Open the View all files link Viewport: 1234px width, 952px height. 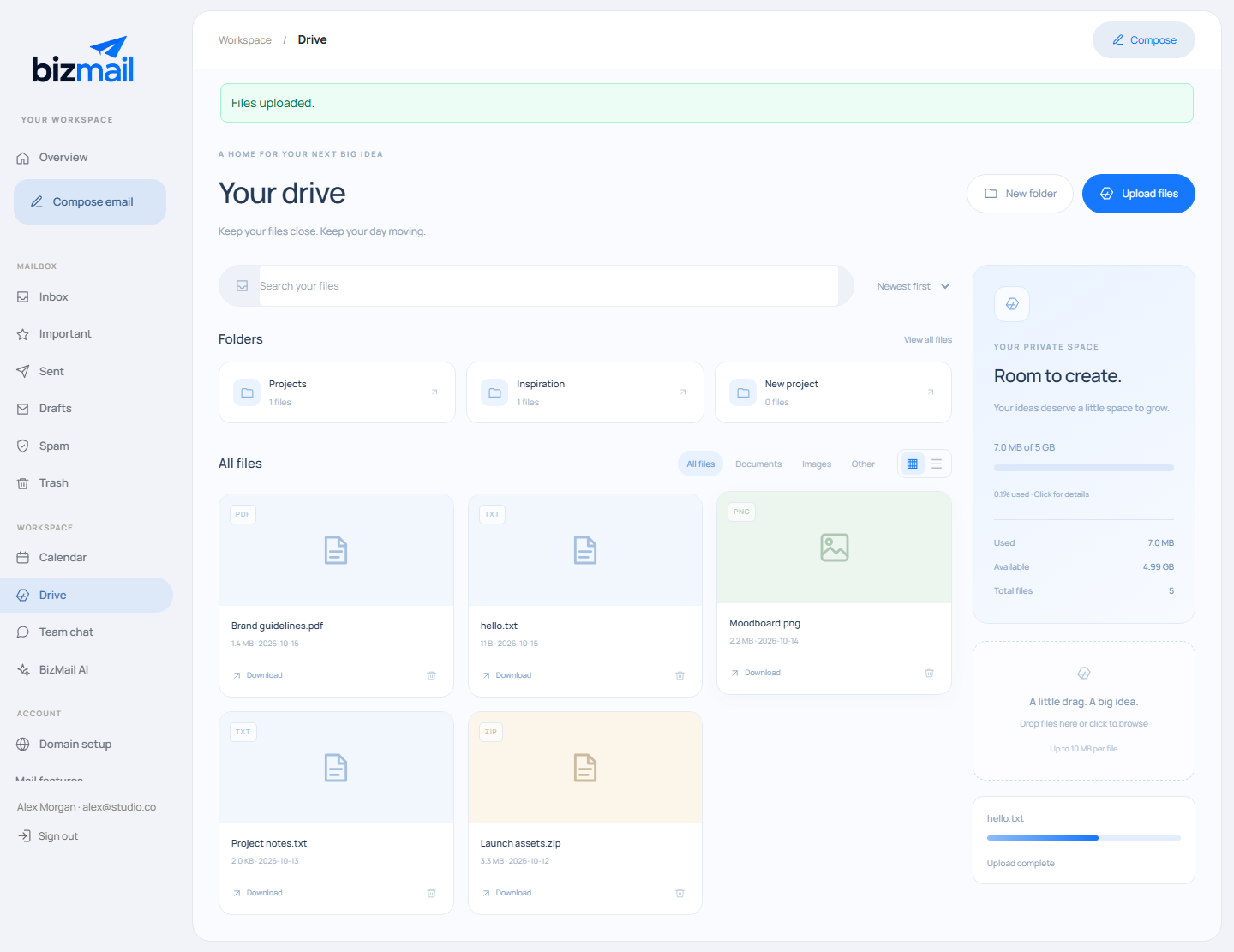coord(928,340)
